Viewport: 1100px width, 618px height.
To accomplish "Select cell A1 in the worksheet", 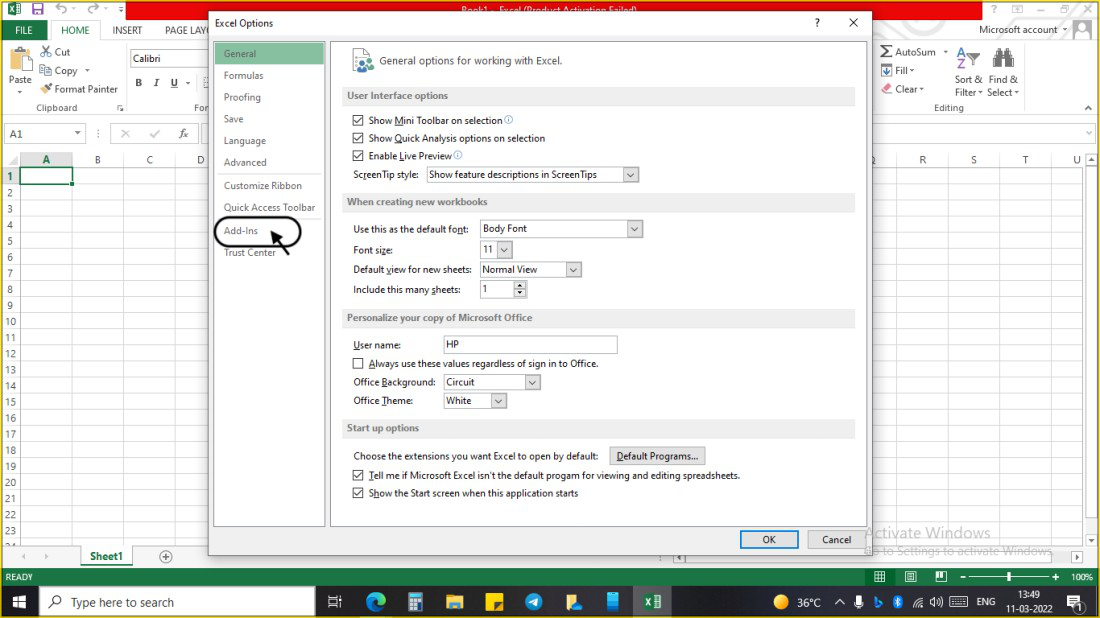I will [46, 176].
